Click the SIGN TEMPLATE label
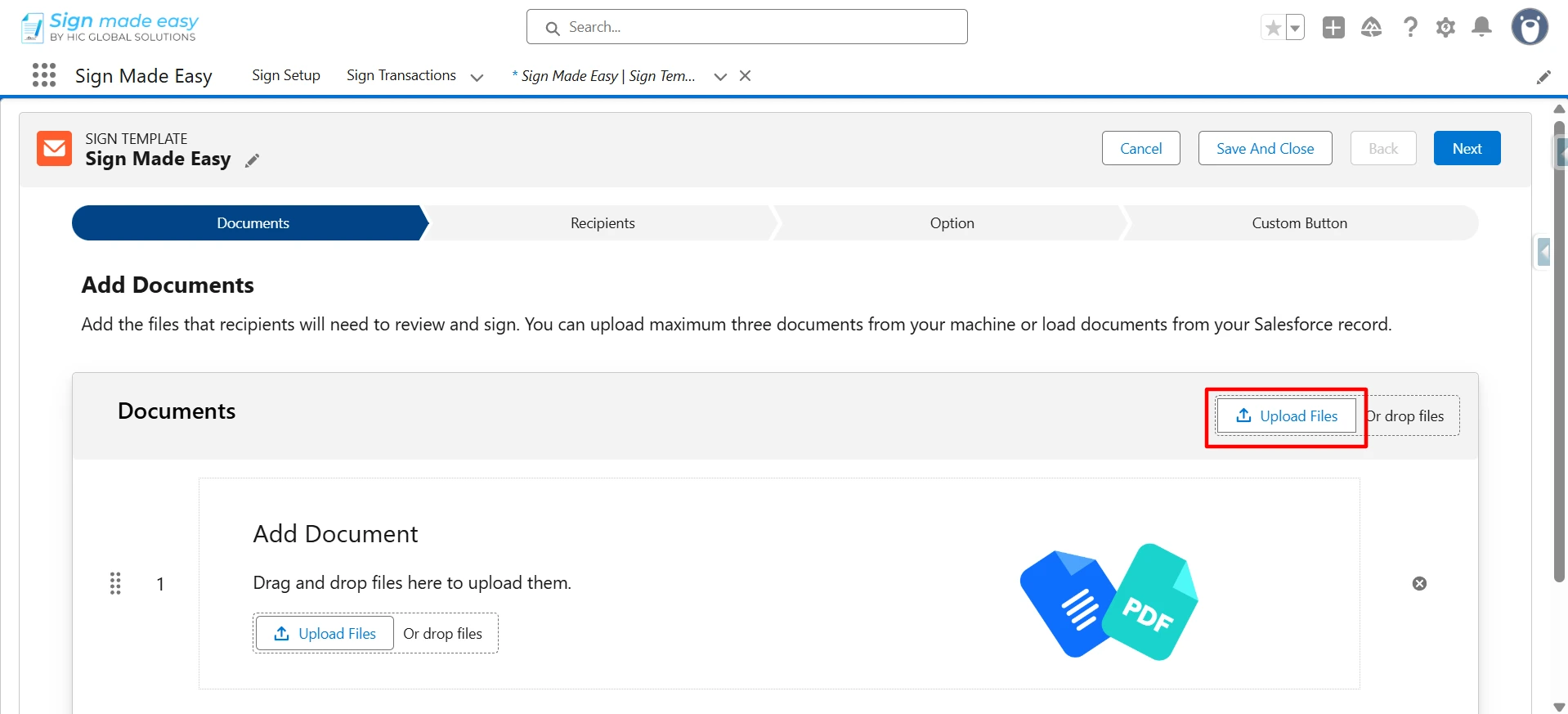Screen dimensions: 1568x714 tap(137, 138)
